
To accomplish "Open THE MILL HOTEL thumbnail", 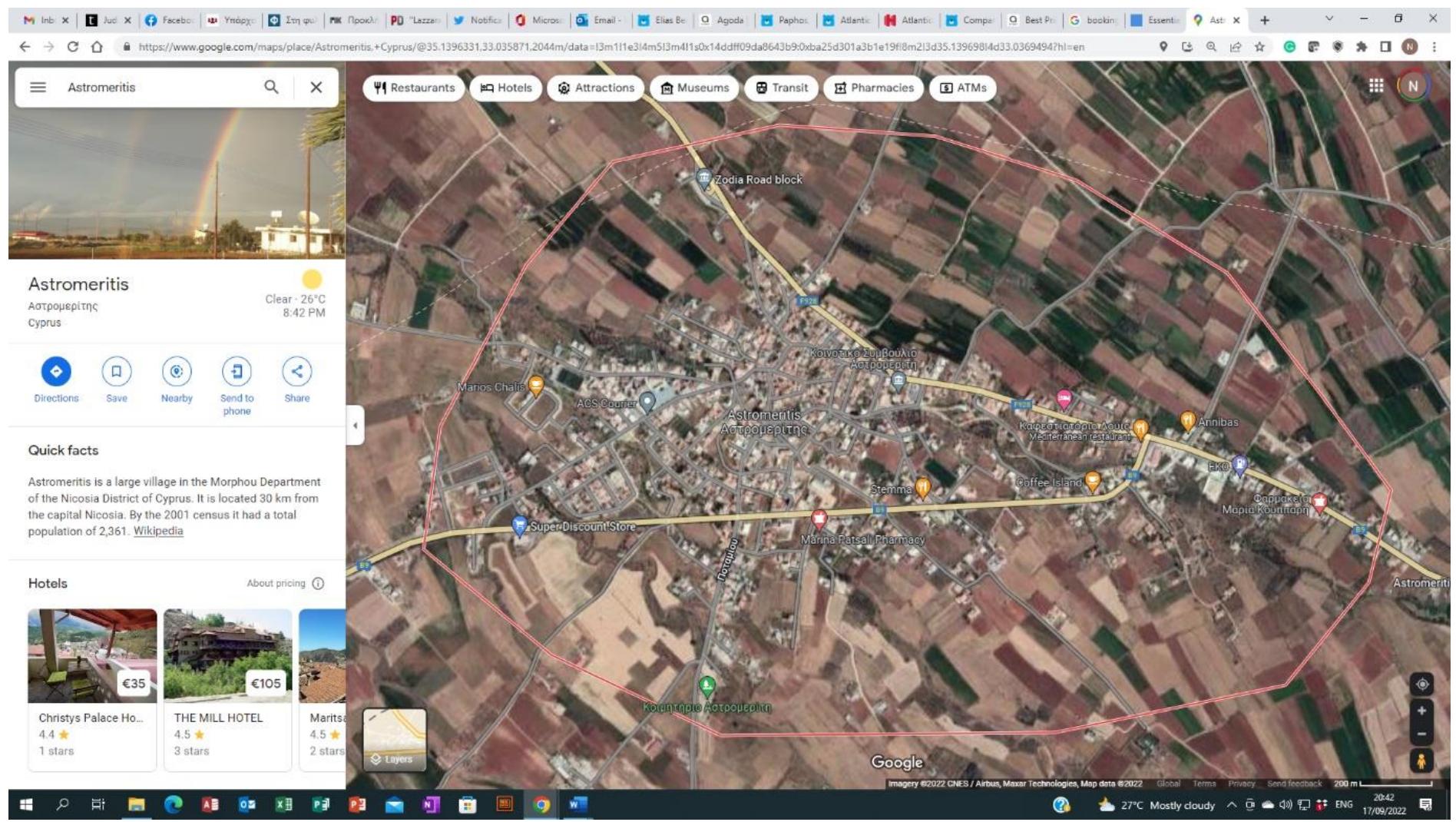I will (x=227, y=655).
